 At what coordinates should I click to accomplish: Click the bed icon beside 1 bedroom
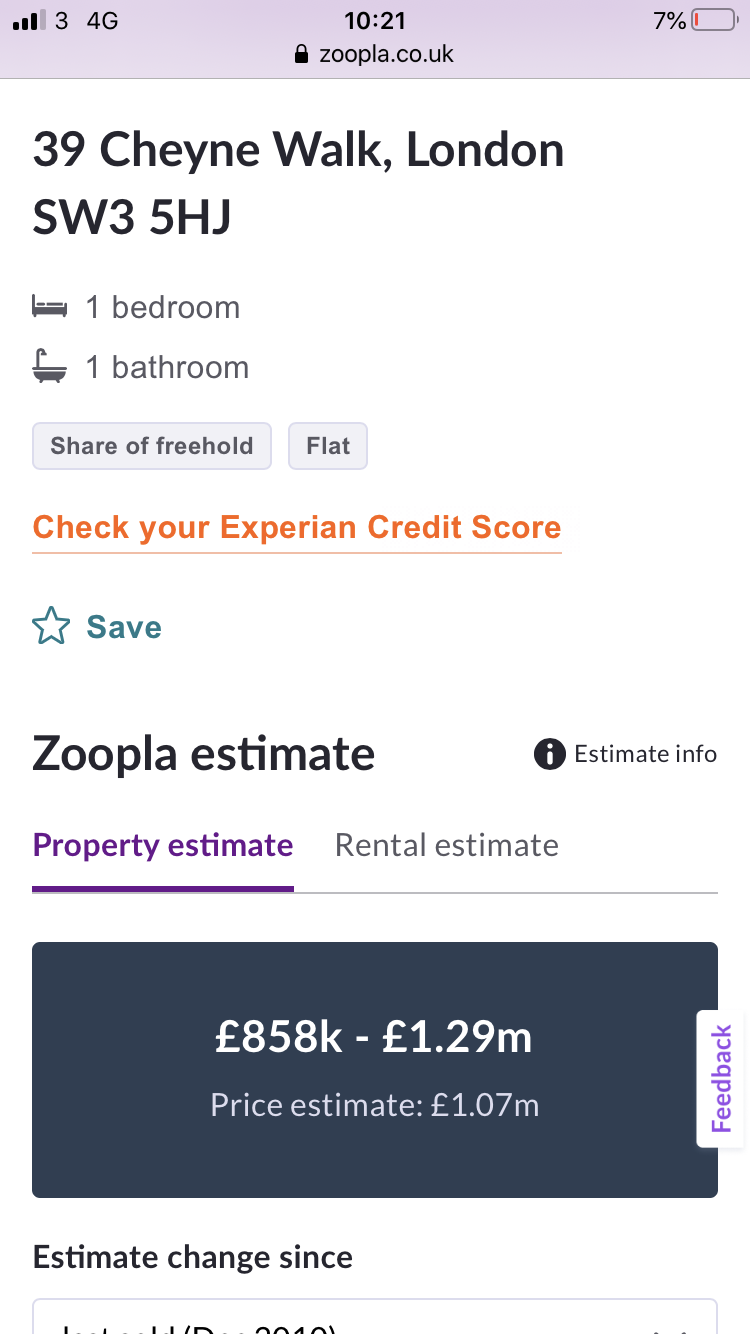point(50,307)
